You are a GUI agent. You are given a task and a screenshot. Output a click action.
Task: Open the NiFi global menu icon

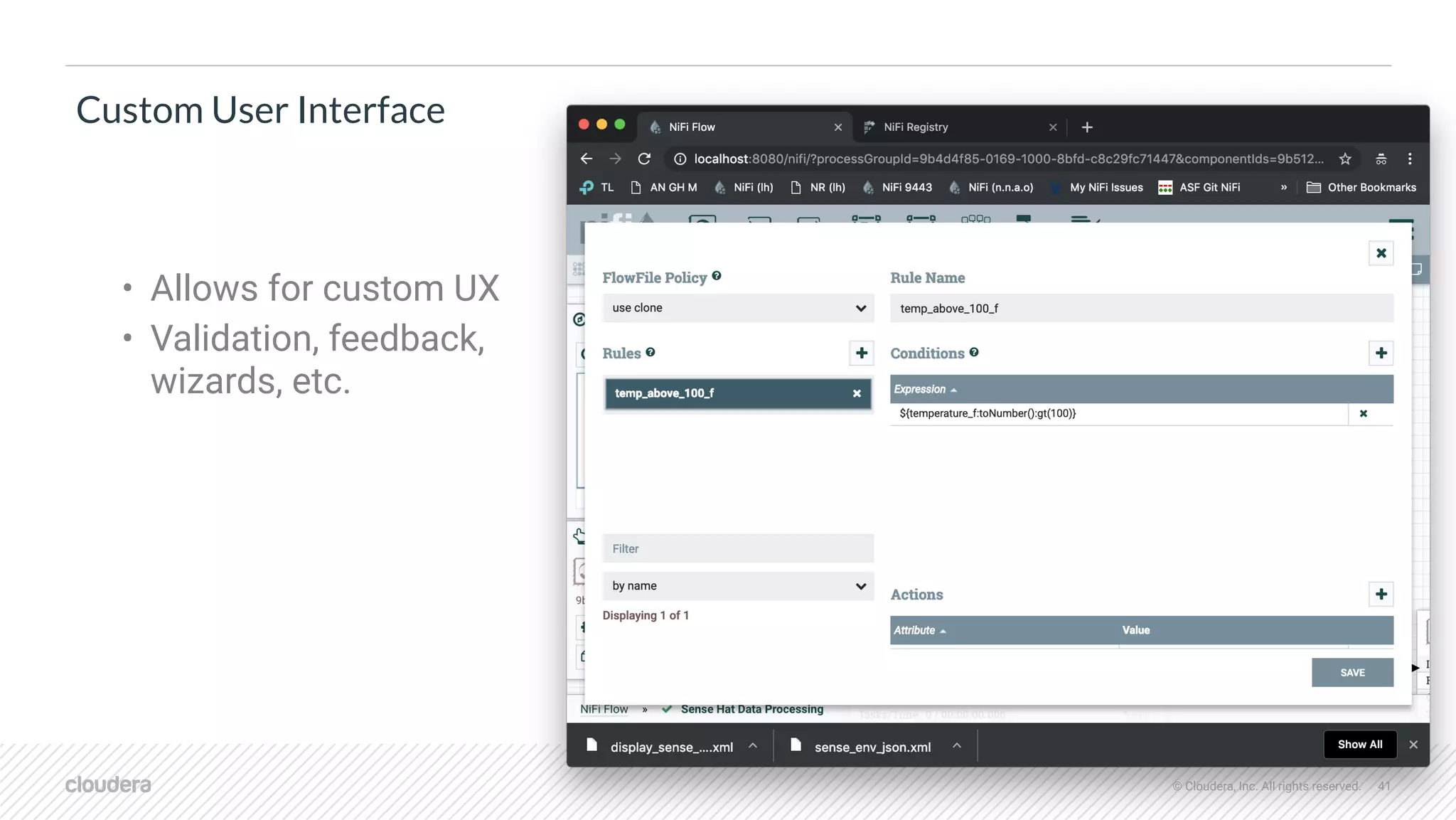[x=1401, y=229]
